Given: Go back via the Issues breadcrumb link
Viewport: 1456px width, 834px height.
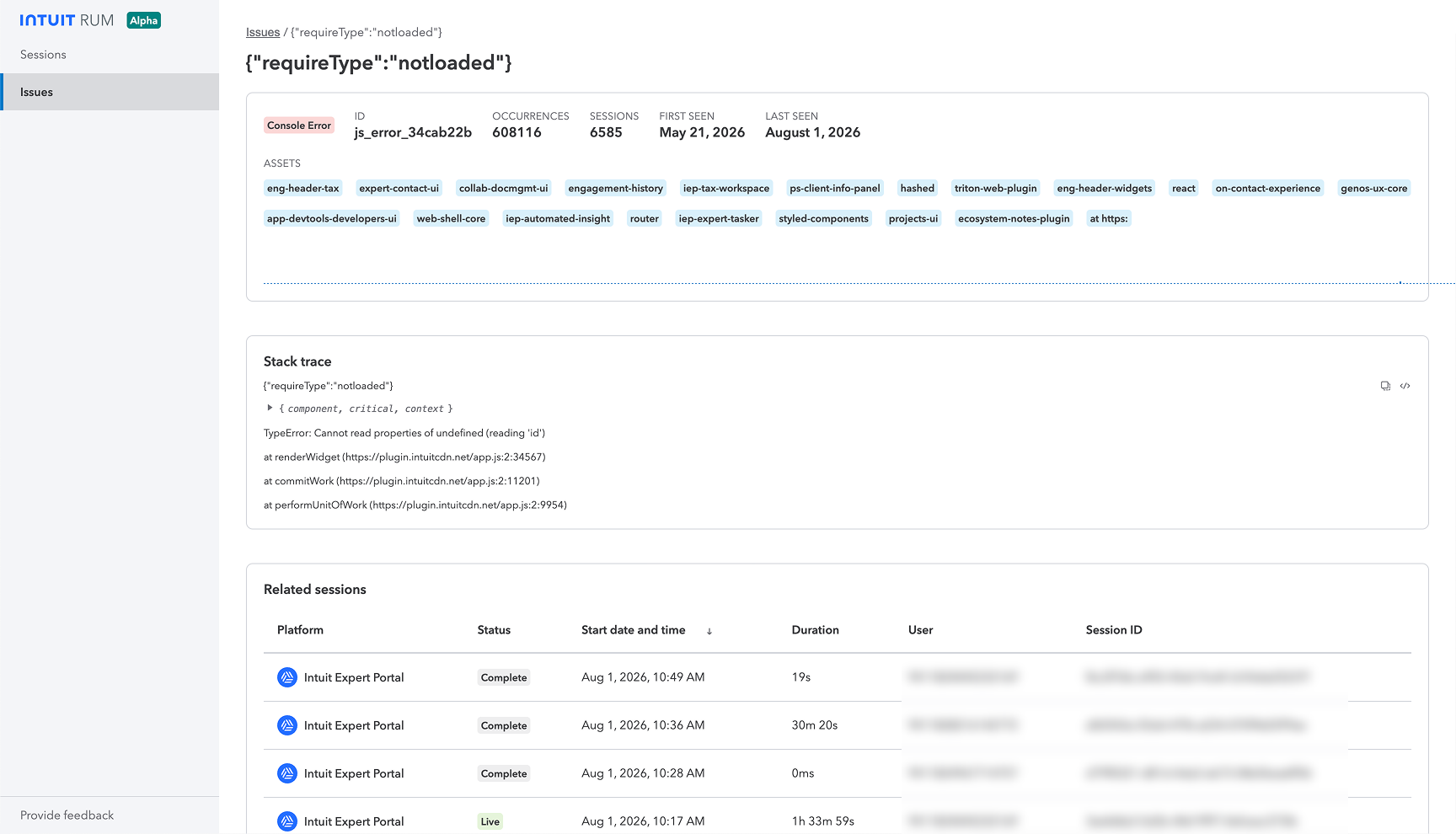Looking at the screenshot, I should [x=263, y=32].
